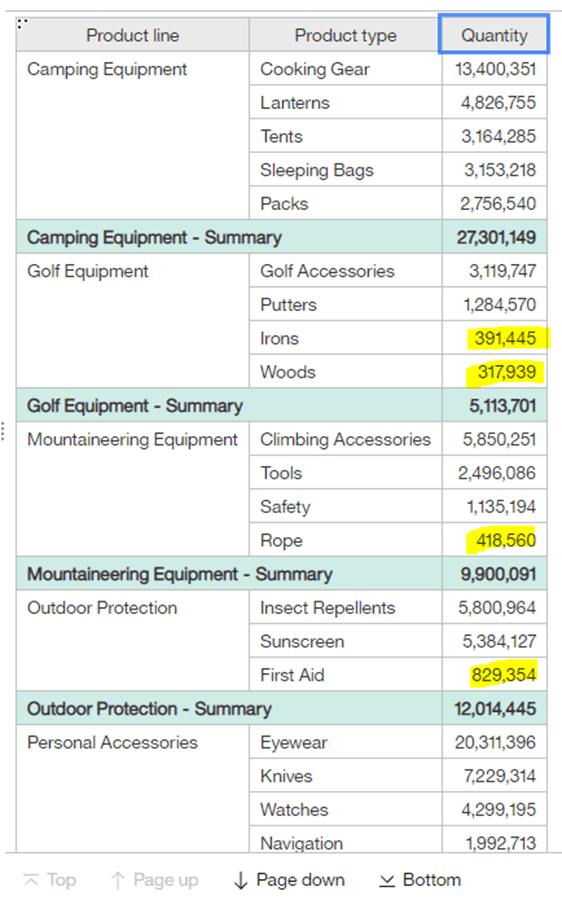
Task: Click Page down link
Action: [300, 879]
